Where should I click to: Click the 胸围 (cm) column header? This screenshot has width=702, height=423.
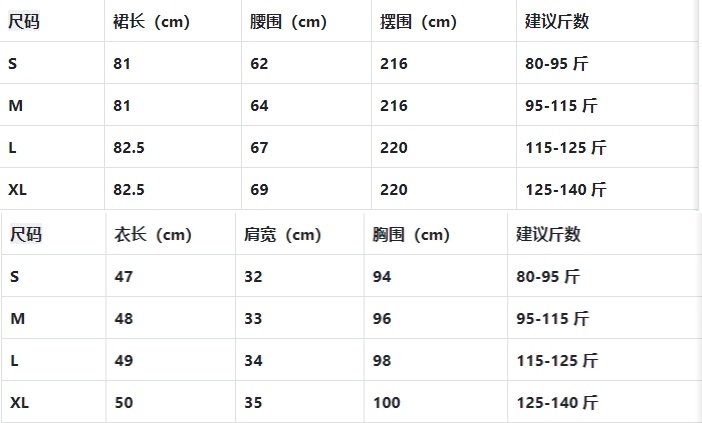tap(411, 235)
